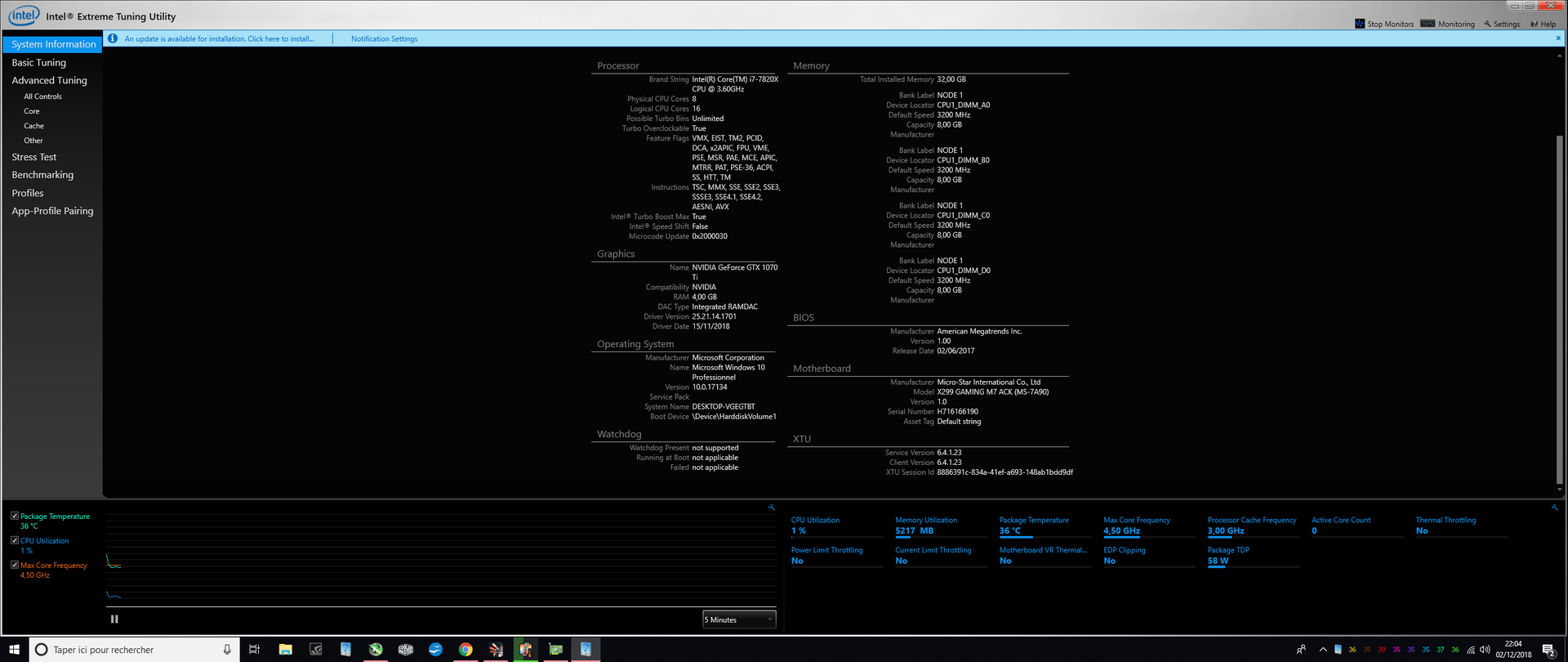Uncheck the CPU Utilization graph checkbox

pyautogui.click(x=15, y=540)
